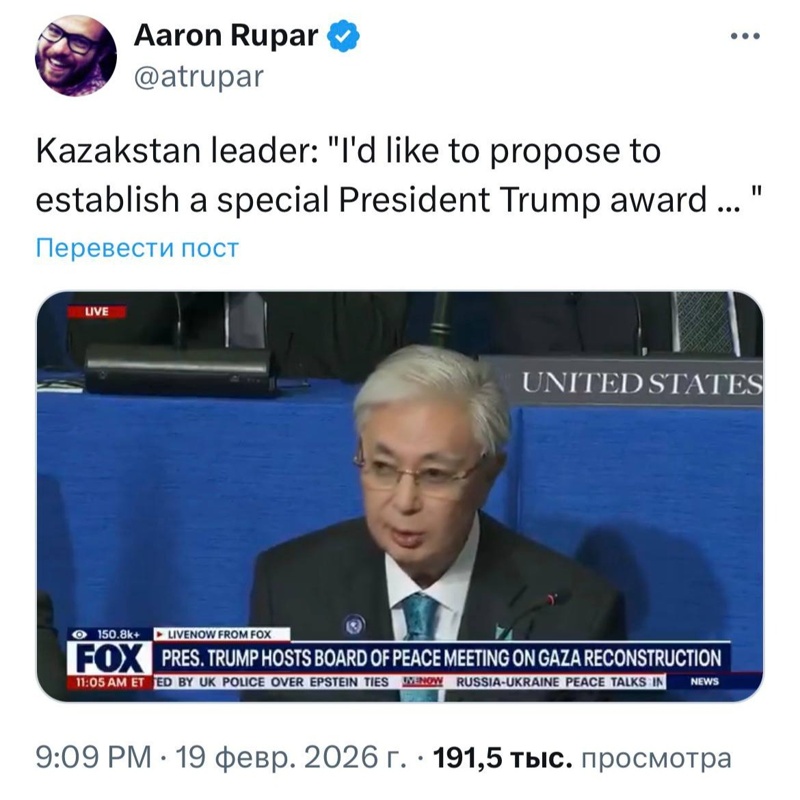The width and height of the screenshot is (800, 800).
Task: Click the Aaron Rupar display name
Action: [x=226, y=36]
